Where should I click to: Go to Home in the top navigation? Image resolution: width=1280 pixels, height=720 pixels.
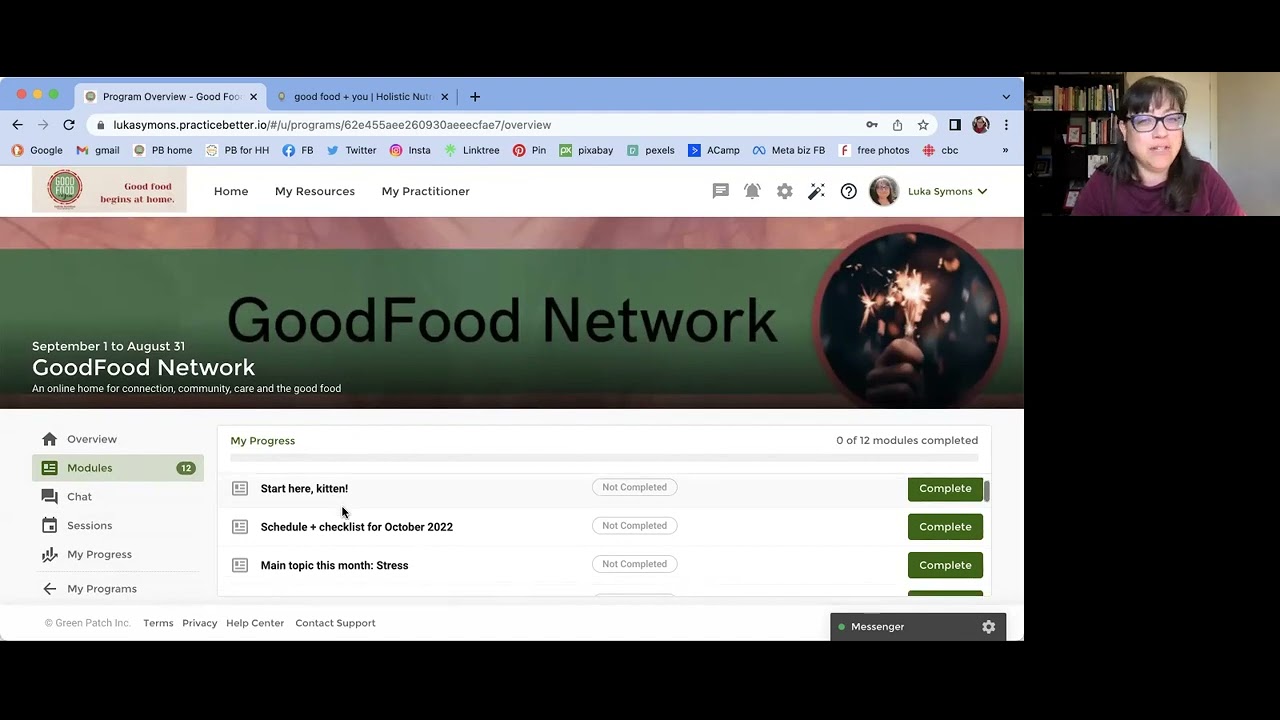231,191
